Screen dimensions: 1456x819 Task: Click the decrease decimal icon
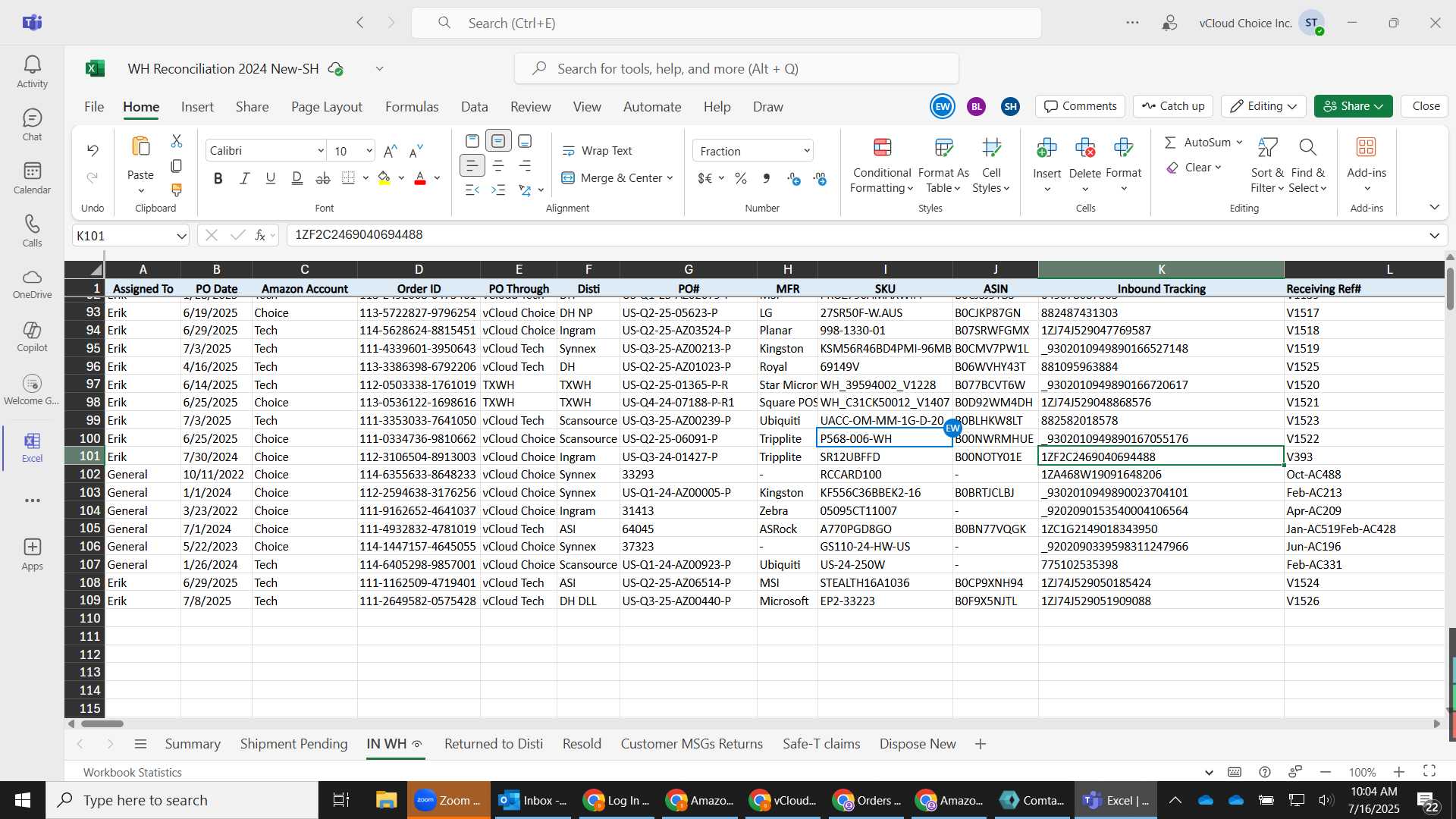click(820, 178)
